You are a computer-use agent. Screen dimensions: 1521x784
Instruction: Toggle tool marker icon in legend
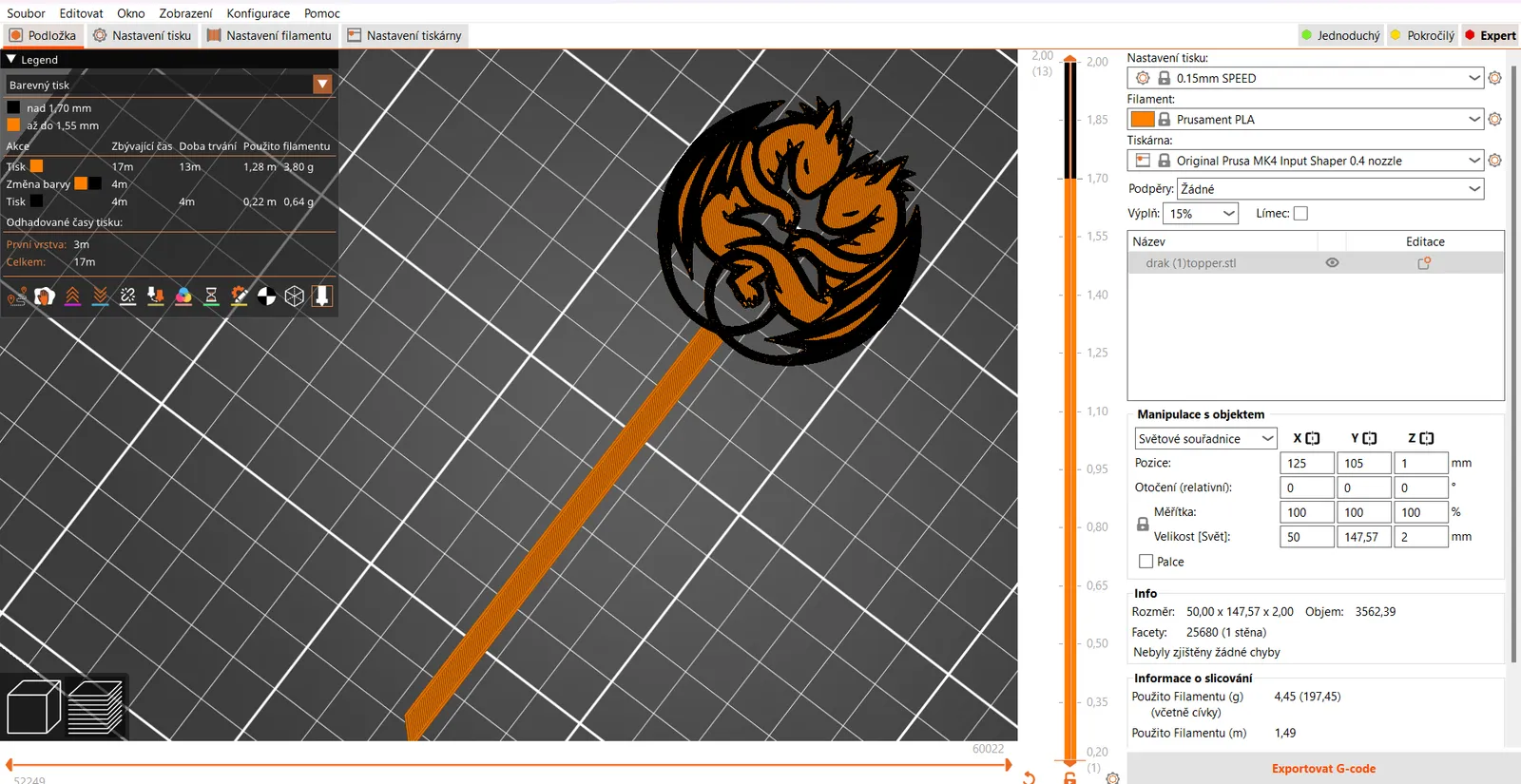(x=322, y=296)
